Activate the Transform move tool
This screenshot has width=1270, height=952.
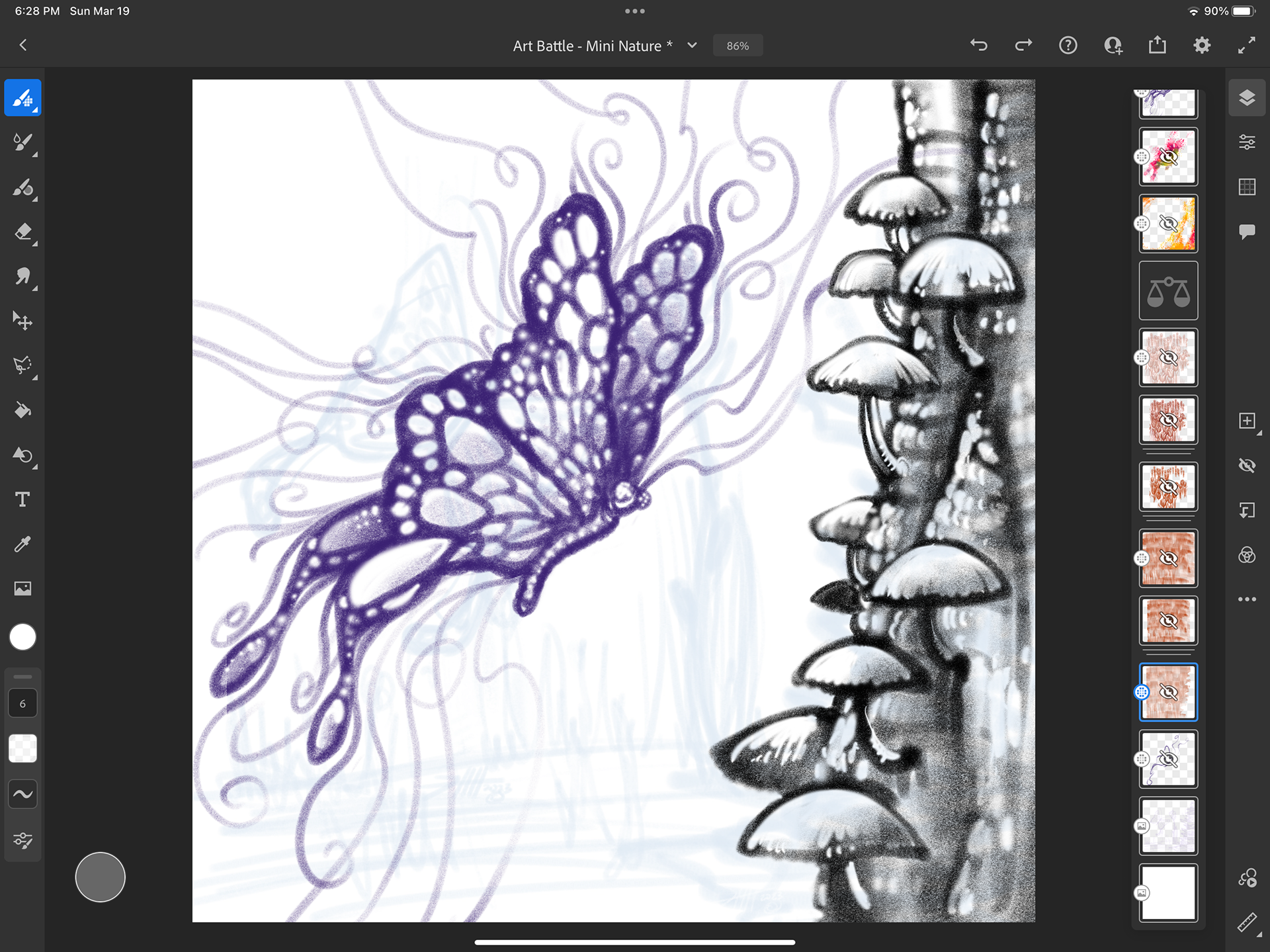(x=22, y=322)
